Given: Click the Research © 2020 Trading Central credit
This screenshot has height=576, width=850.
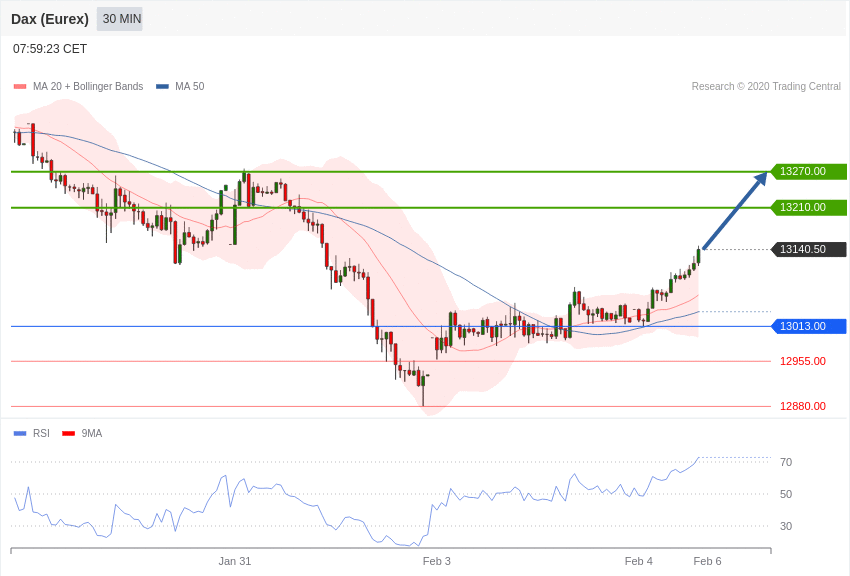Looking at the screenshot, I should 766,87.
